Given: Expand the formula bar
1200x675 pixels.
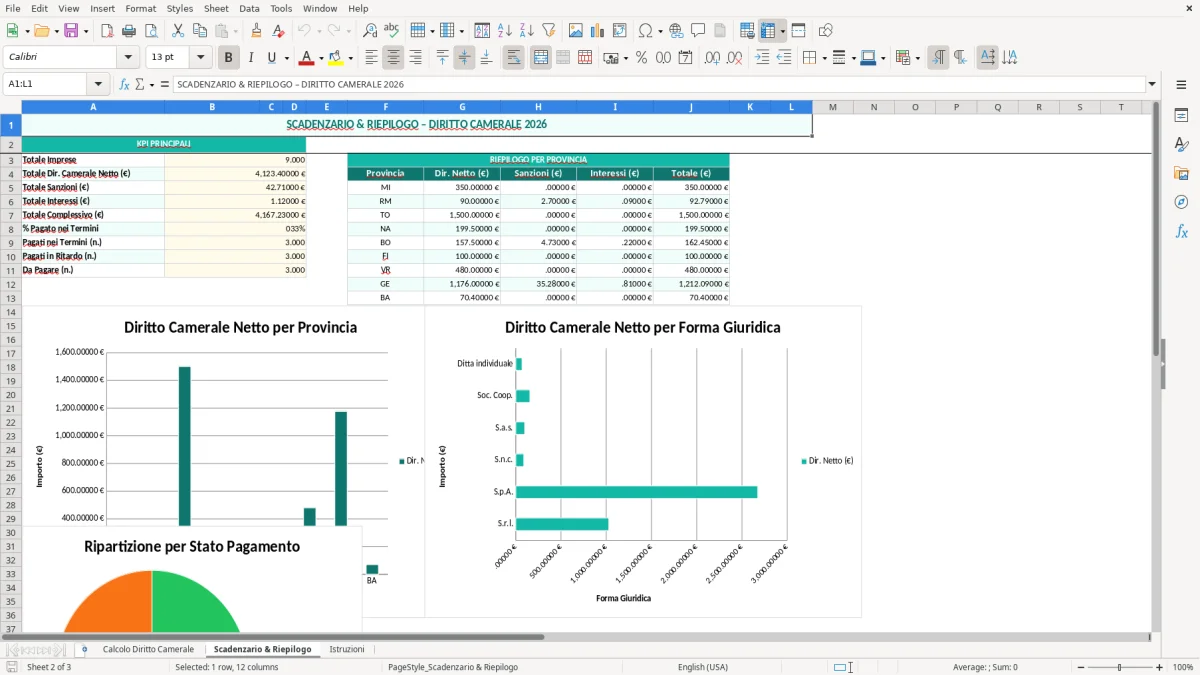Looking at the screenshot, I should click(1152, 84).
